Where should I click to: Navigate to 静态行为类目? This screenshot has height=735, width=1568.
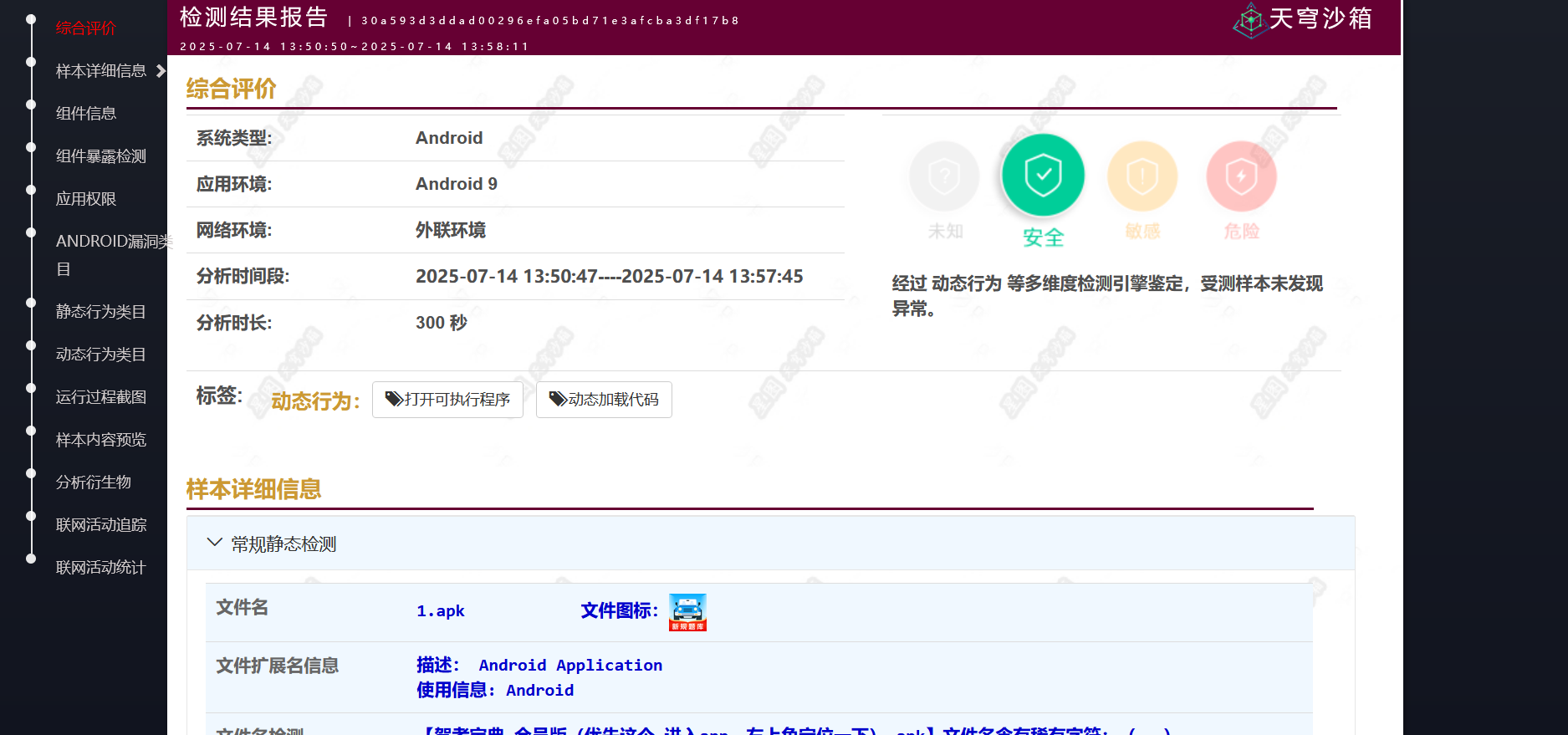coord(100,312)
